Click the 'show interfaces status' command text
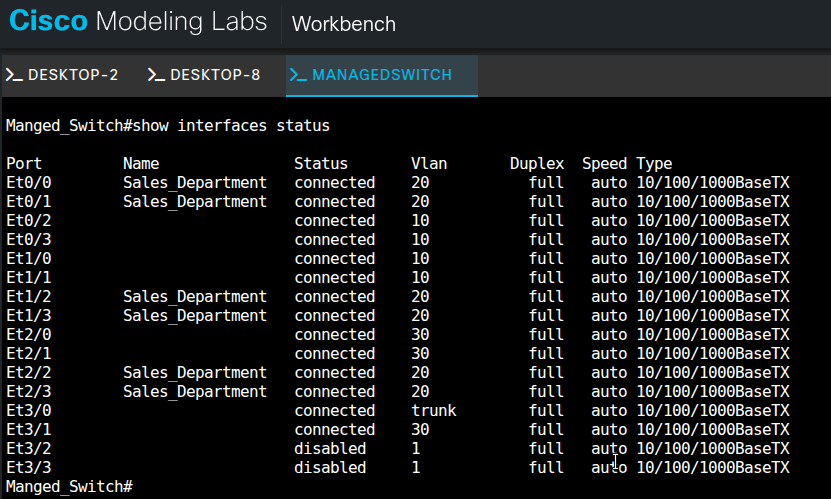Screen dimensions: 831x499 (x=231, y=126)
